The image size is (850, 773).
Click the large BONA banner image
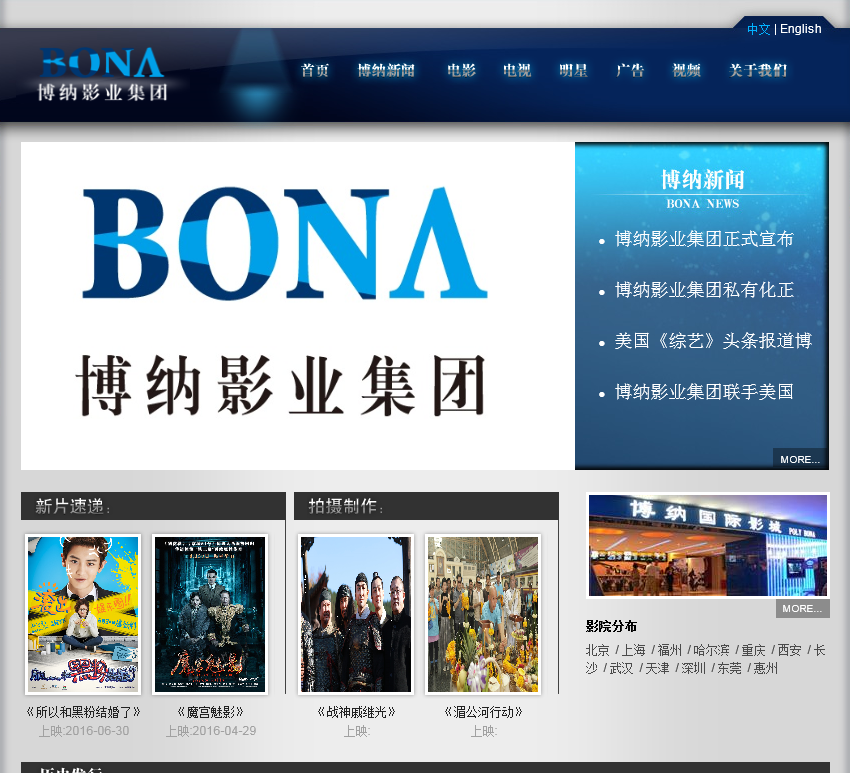(298, 306)
